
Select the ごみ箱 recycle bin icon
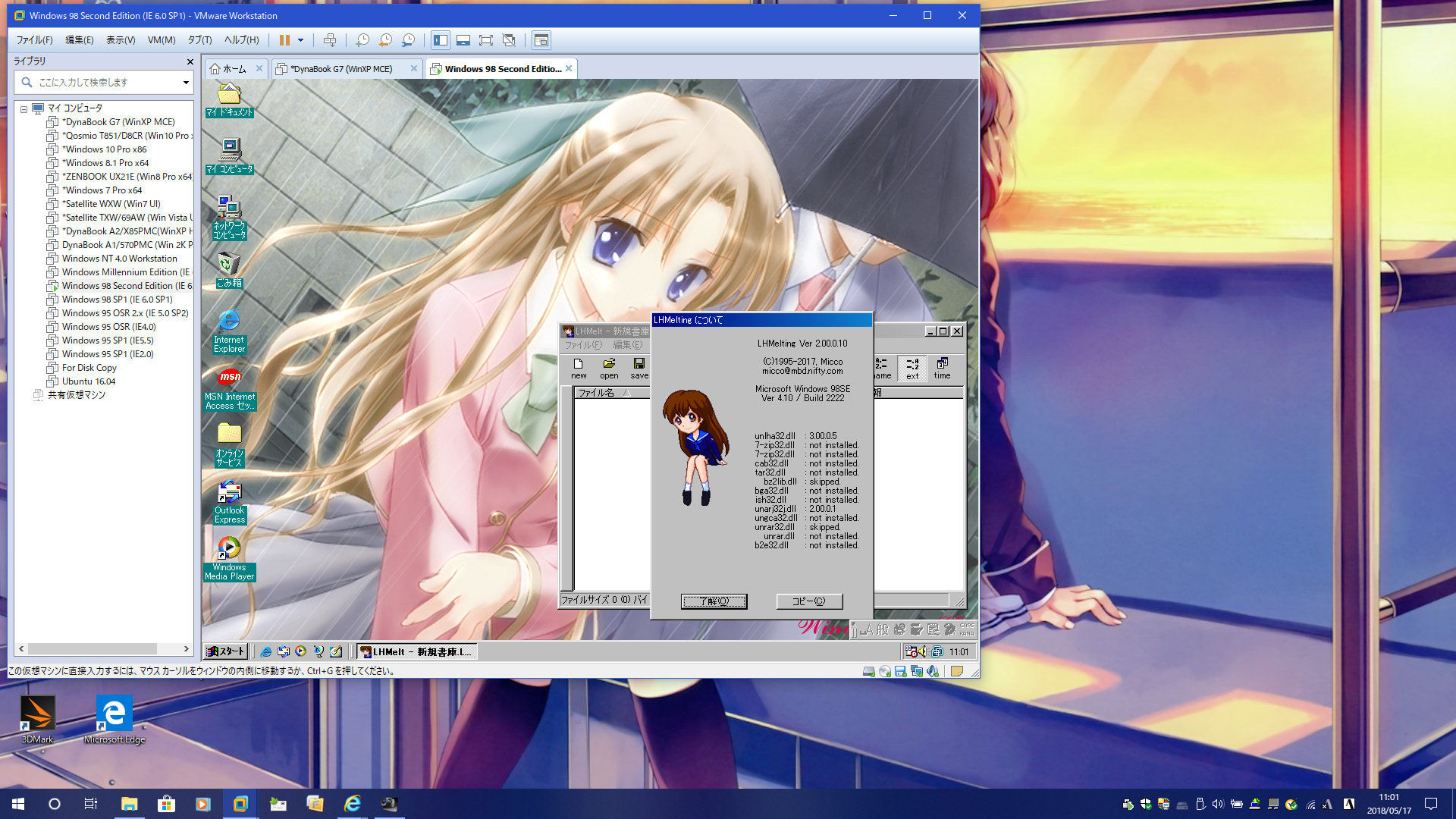coord(229,270)
